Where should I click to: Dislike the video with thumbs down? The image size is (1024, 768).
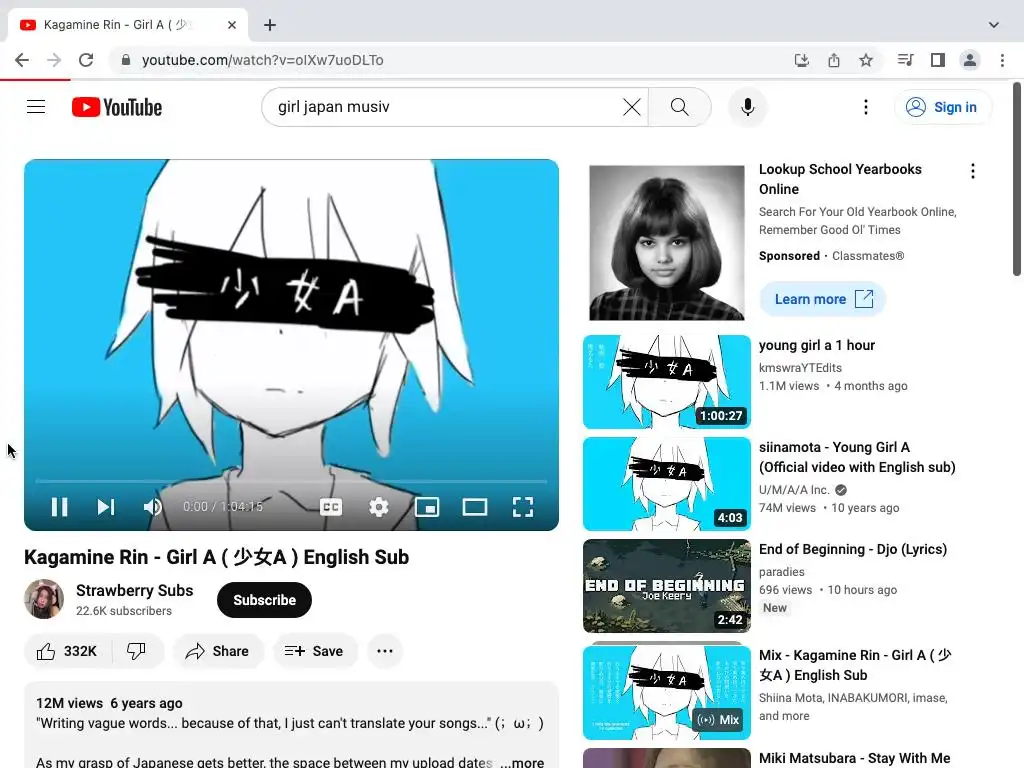coord(136,651)
